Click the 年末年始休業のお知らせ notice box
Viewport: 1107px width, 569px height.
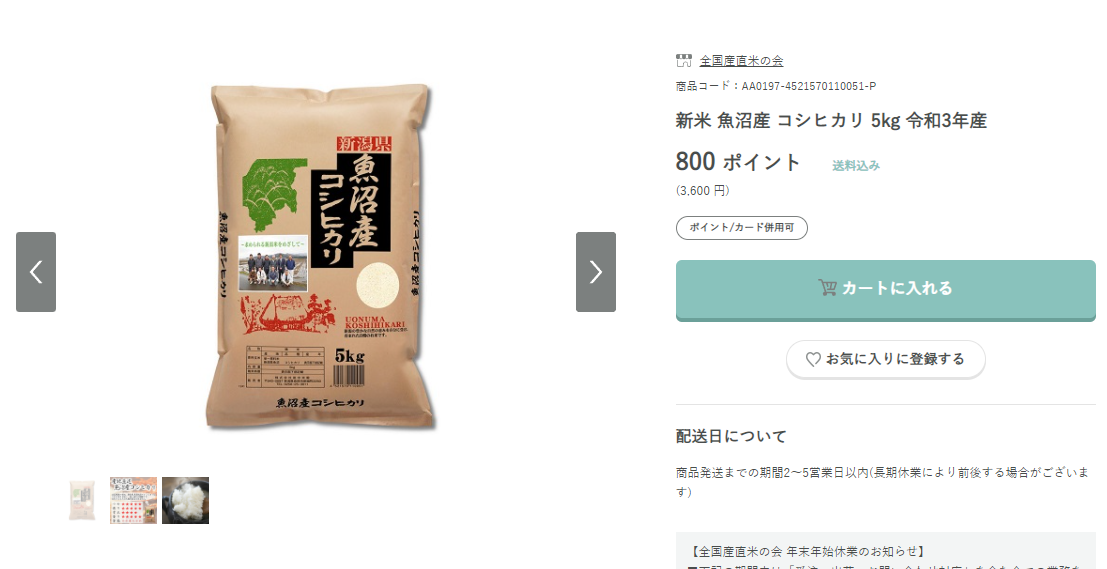(x=885, y=551)
